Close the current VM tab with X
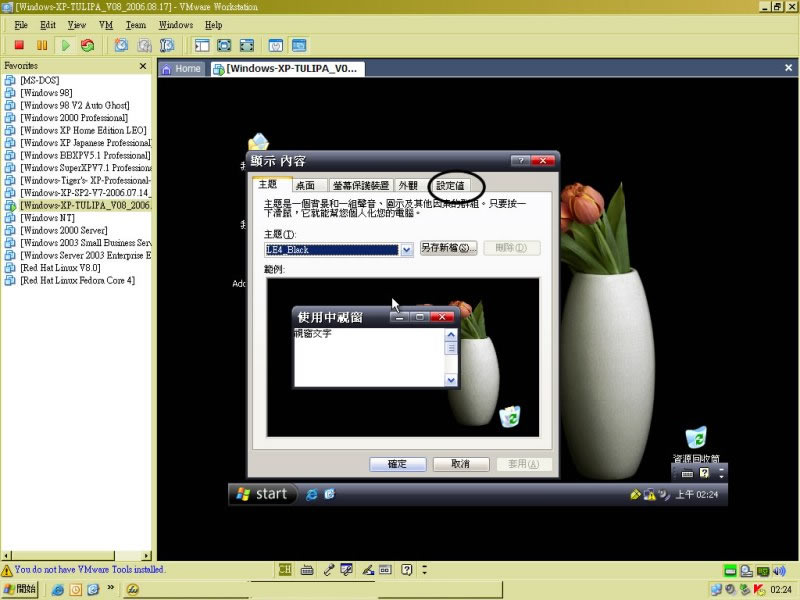Screen dimensions: 800x600 [x=788, y=68]
